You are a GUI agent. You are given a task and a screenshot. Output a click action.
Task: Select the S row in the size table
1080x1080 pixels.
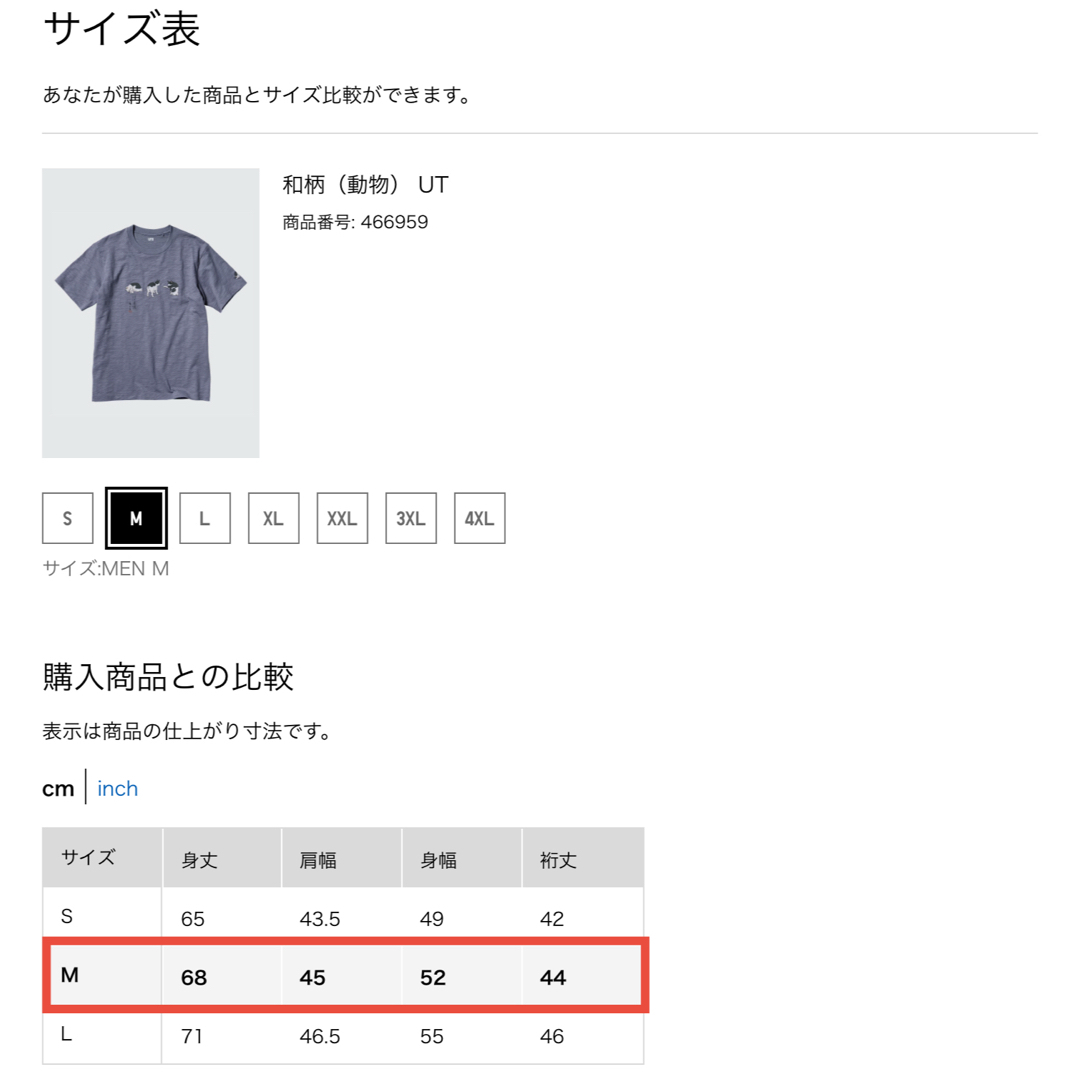343,916
